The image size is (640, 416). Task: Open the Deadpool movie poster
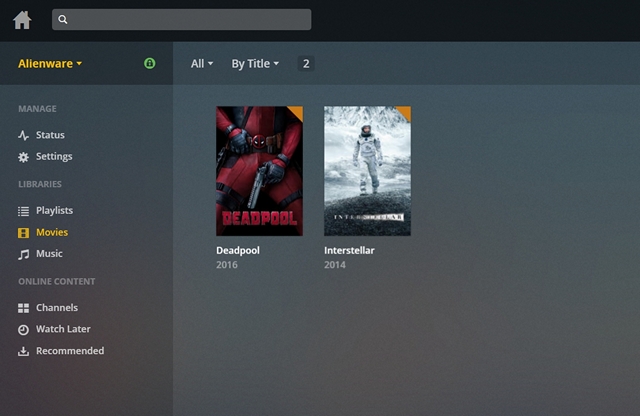pos(259,171)
